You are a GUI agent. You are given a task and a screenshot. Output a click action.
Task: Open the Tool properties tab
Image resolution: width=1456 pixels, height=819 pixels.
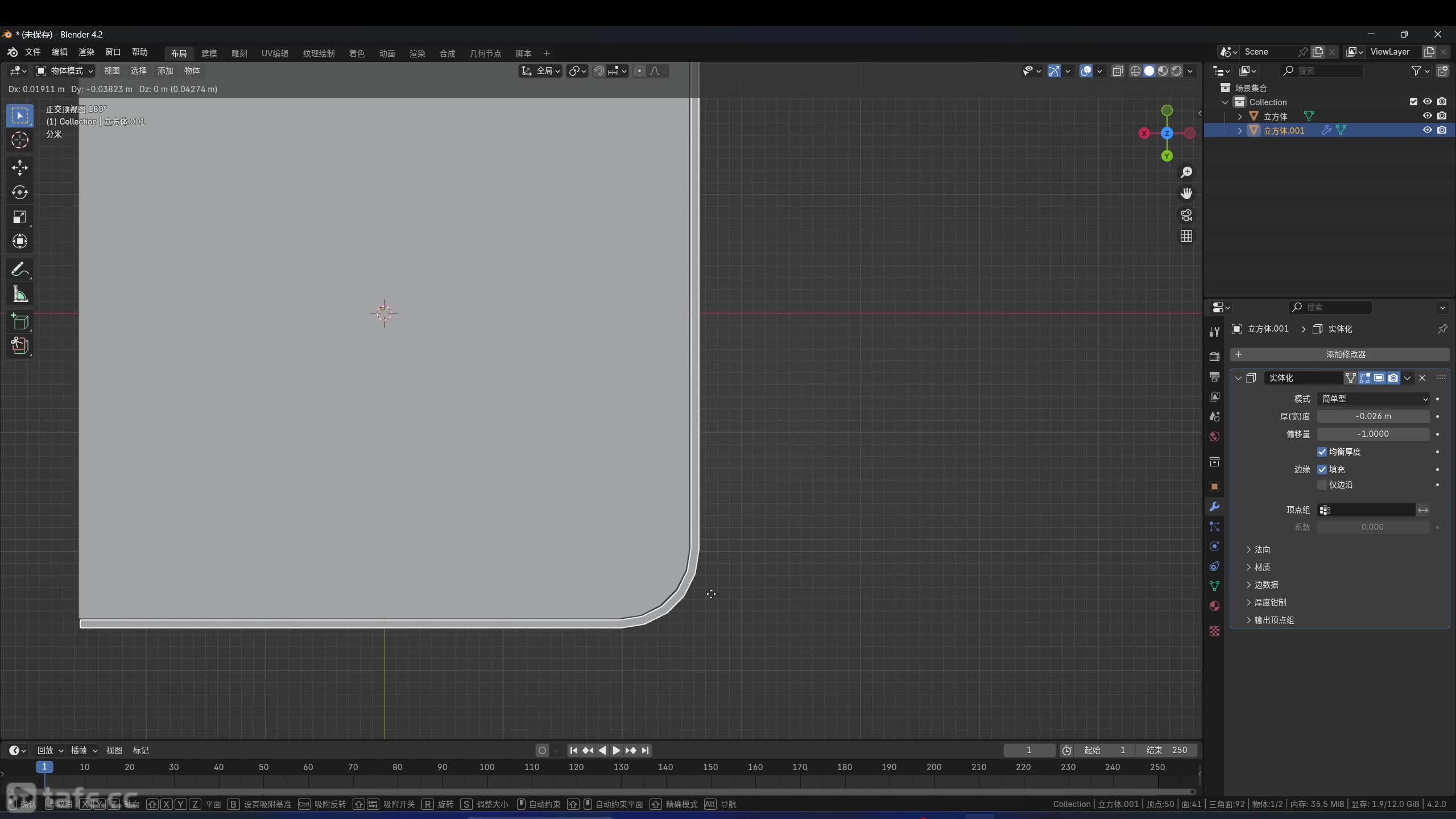coord(1214,332)
